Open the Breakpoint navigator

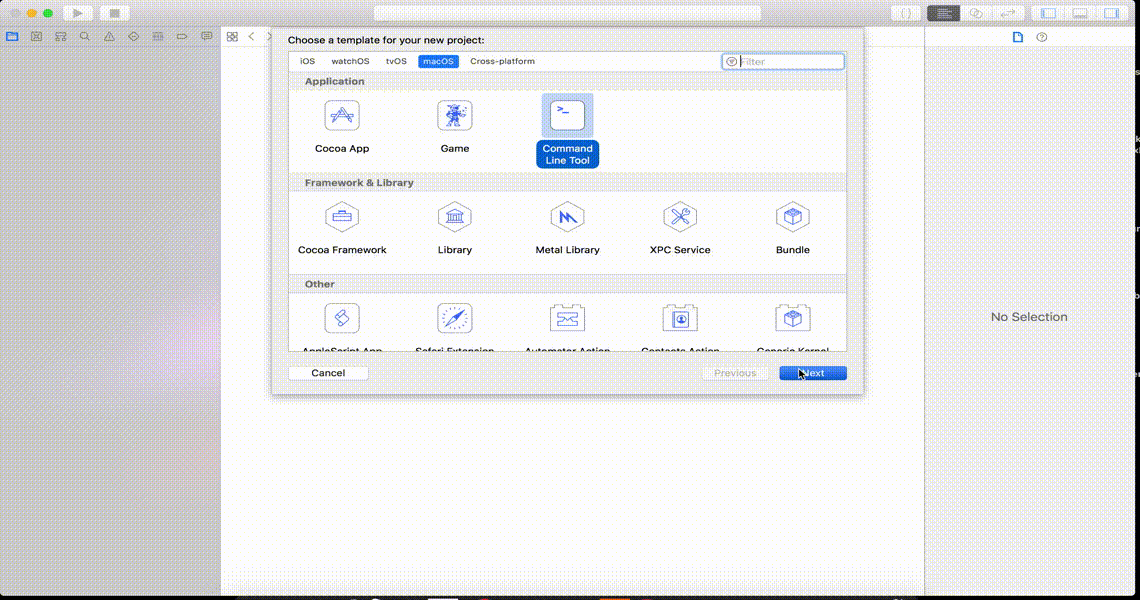point(182,36)
